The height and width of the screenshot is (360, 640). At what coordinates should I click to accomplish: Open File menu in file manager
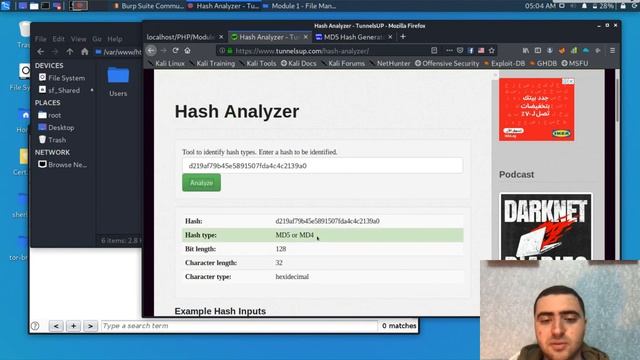pyautogui.click(x=40, y=39)
